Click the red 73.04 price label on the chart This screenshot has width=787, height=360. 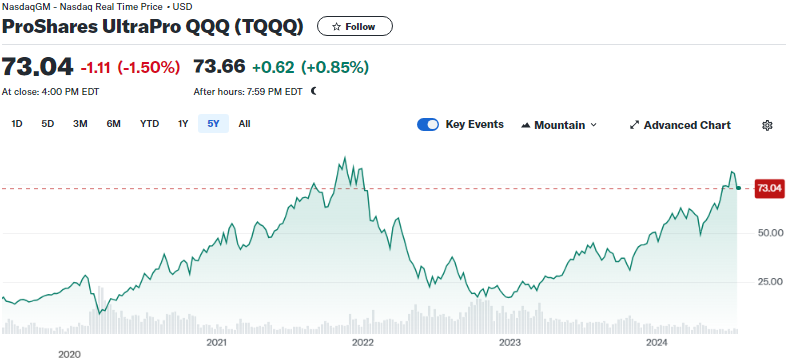[x=768, y=188]
